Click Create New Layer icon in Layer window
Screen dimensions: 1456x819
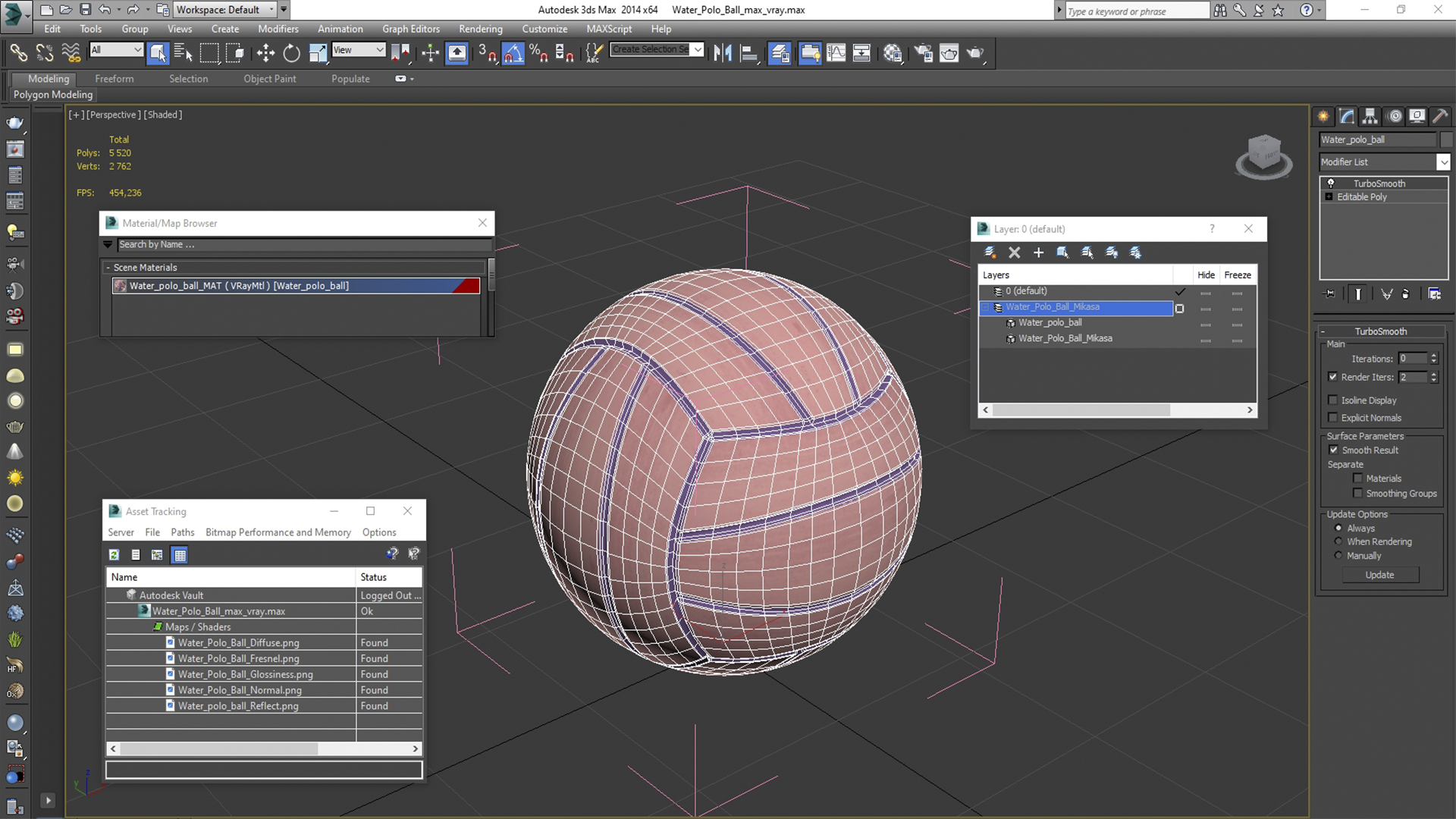click(990, 253)
